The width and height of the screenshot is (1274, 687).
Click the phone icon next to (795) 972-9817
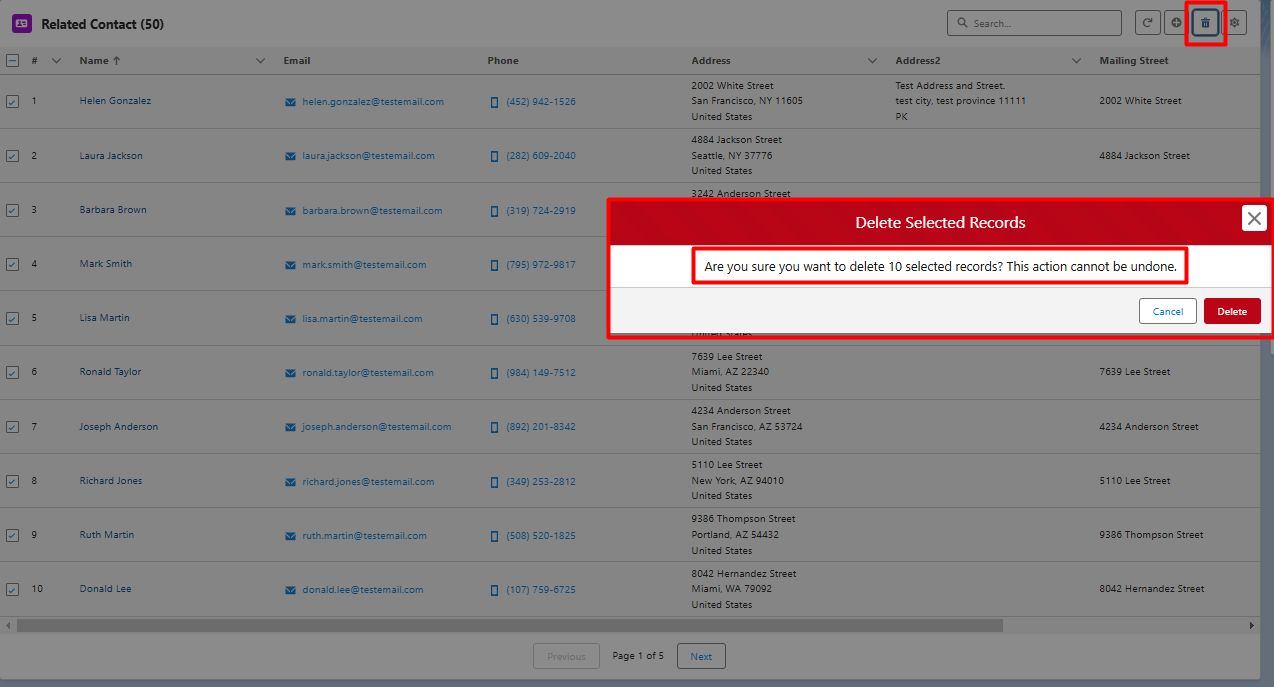pyautogui.click(x=494, y=265)
